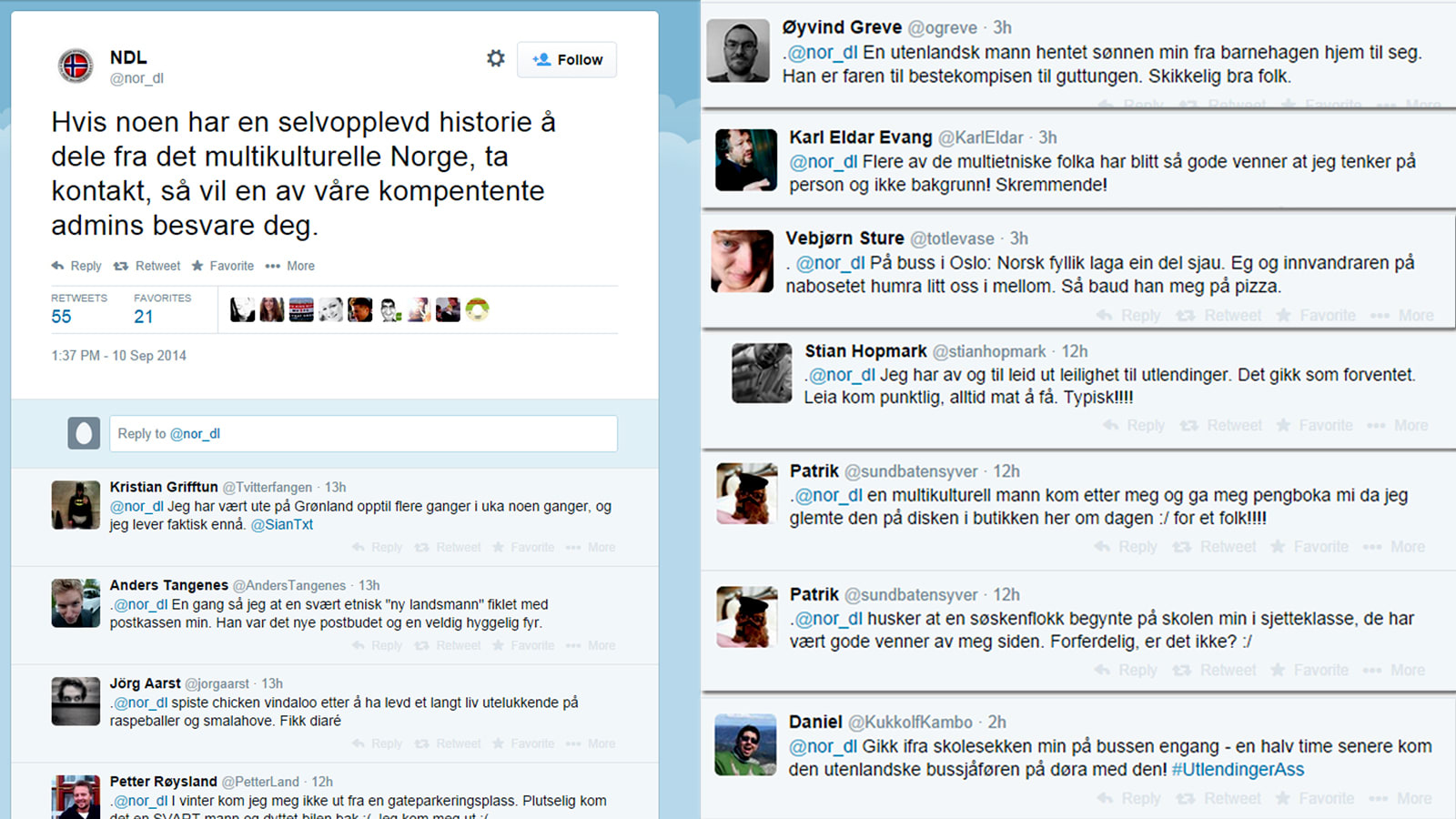The image size is (1456, 819).
Task: Open Øyvind Greve's profile picture
Action: (x=737, y=51)
